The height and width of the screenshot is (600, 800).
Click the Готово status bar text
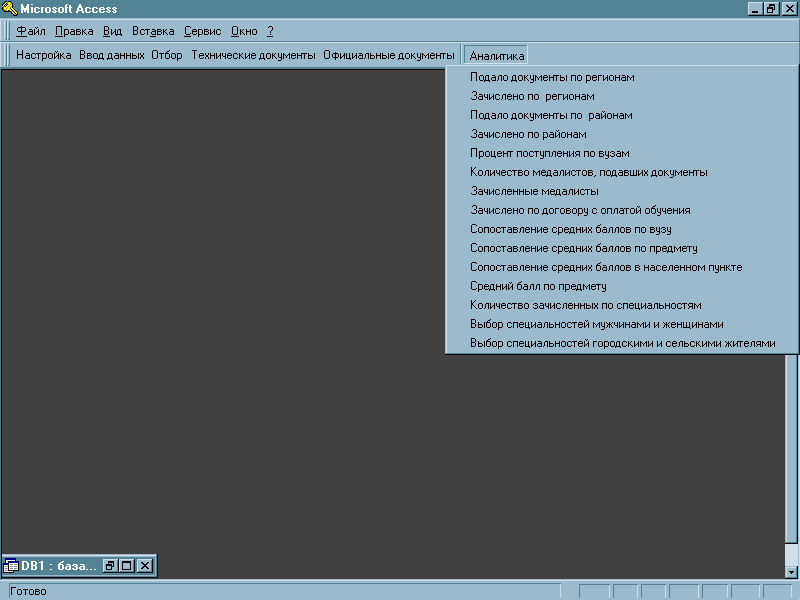pyautogui.click(x=29, y=591)
